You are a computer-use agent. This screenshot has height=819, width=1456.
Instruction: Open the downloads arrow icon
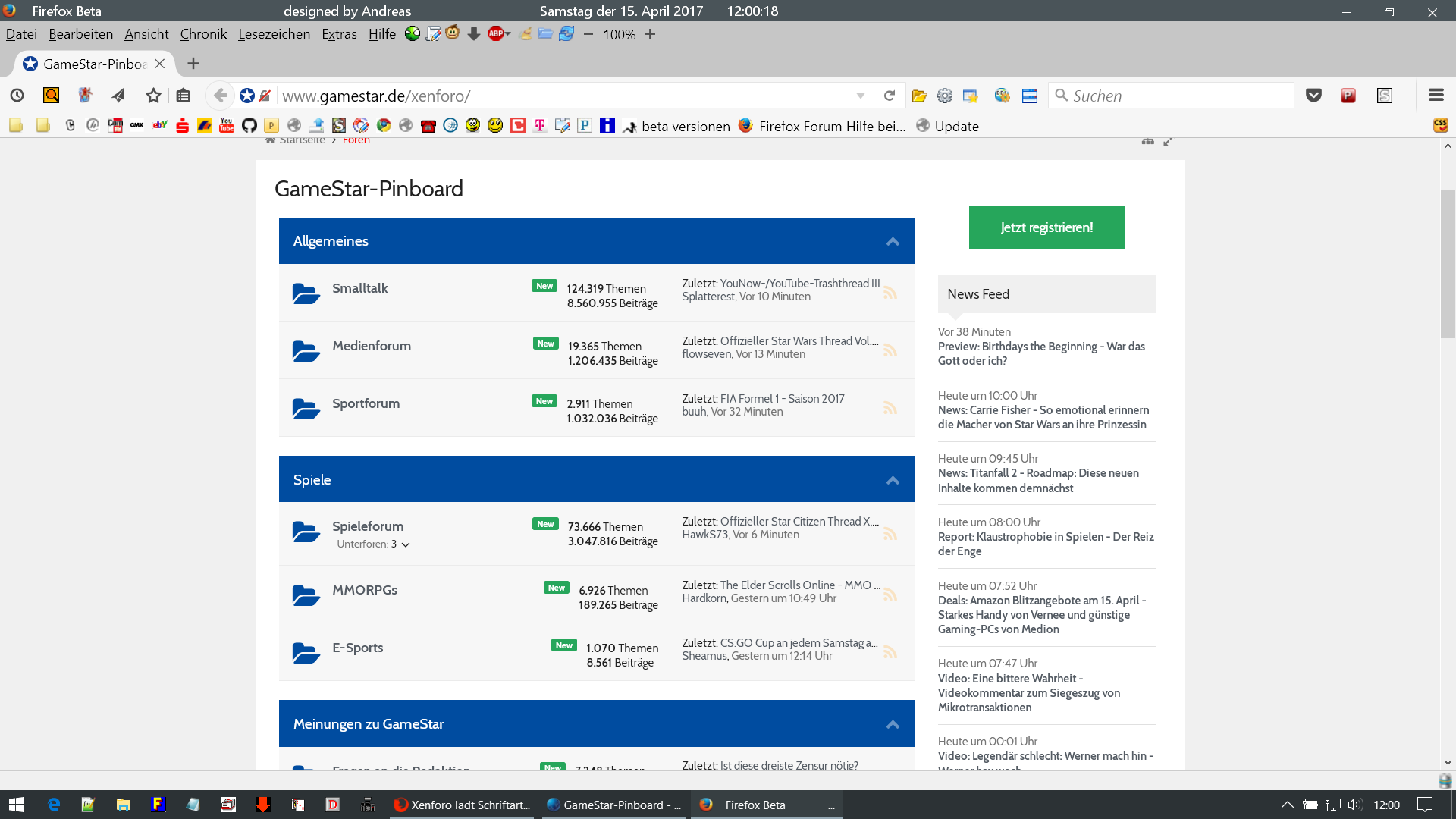tap(474, 34)
